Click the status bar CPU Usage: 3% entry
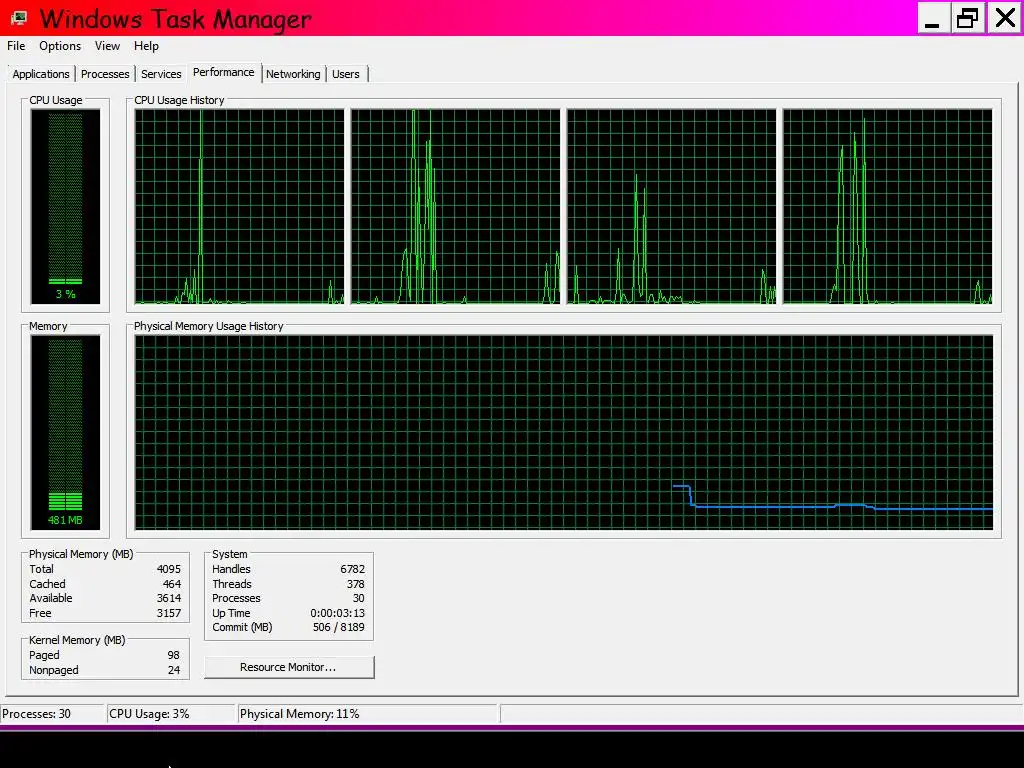The image size is (1024, 768). tap(171, 714)
